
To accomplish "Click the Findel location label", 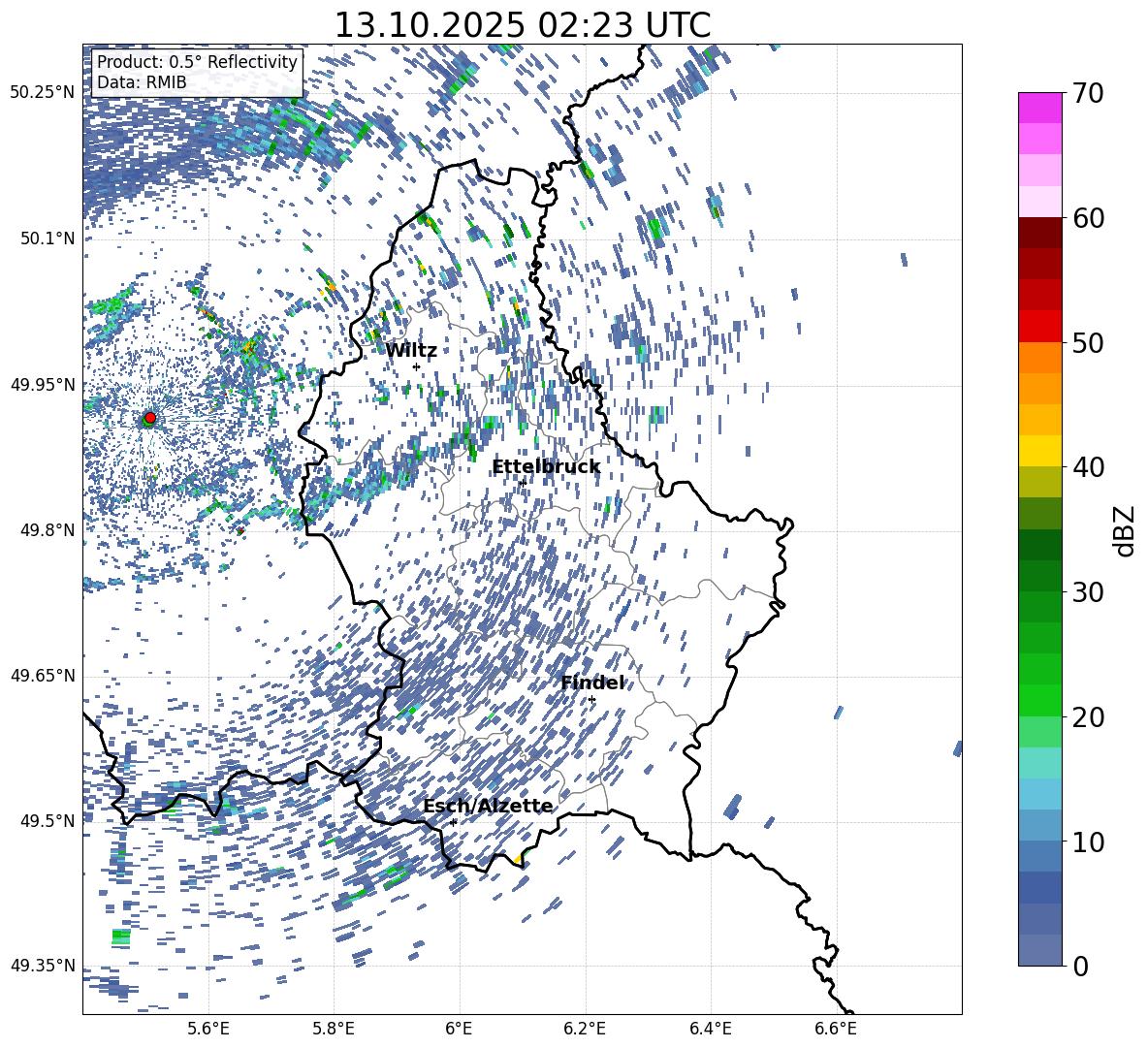I will coord(592,683).
